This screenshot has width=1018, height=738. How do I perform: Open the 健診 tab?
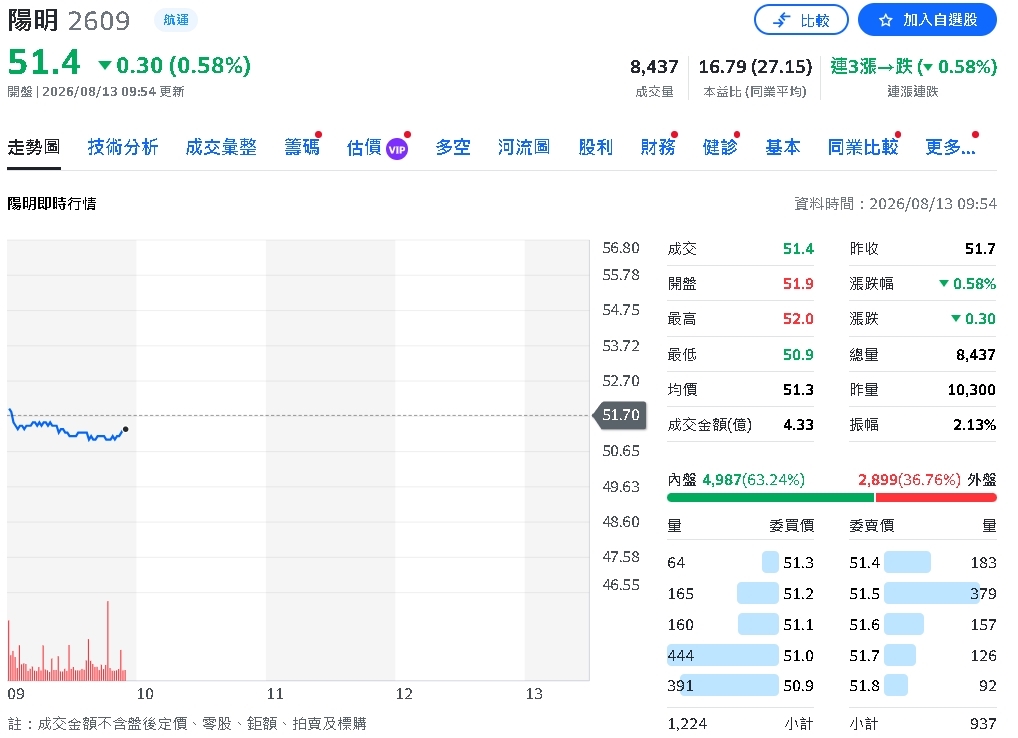(720, 147)
